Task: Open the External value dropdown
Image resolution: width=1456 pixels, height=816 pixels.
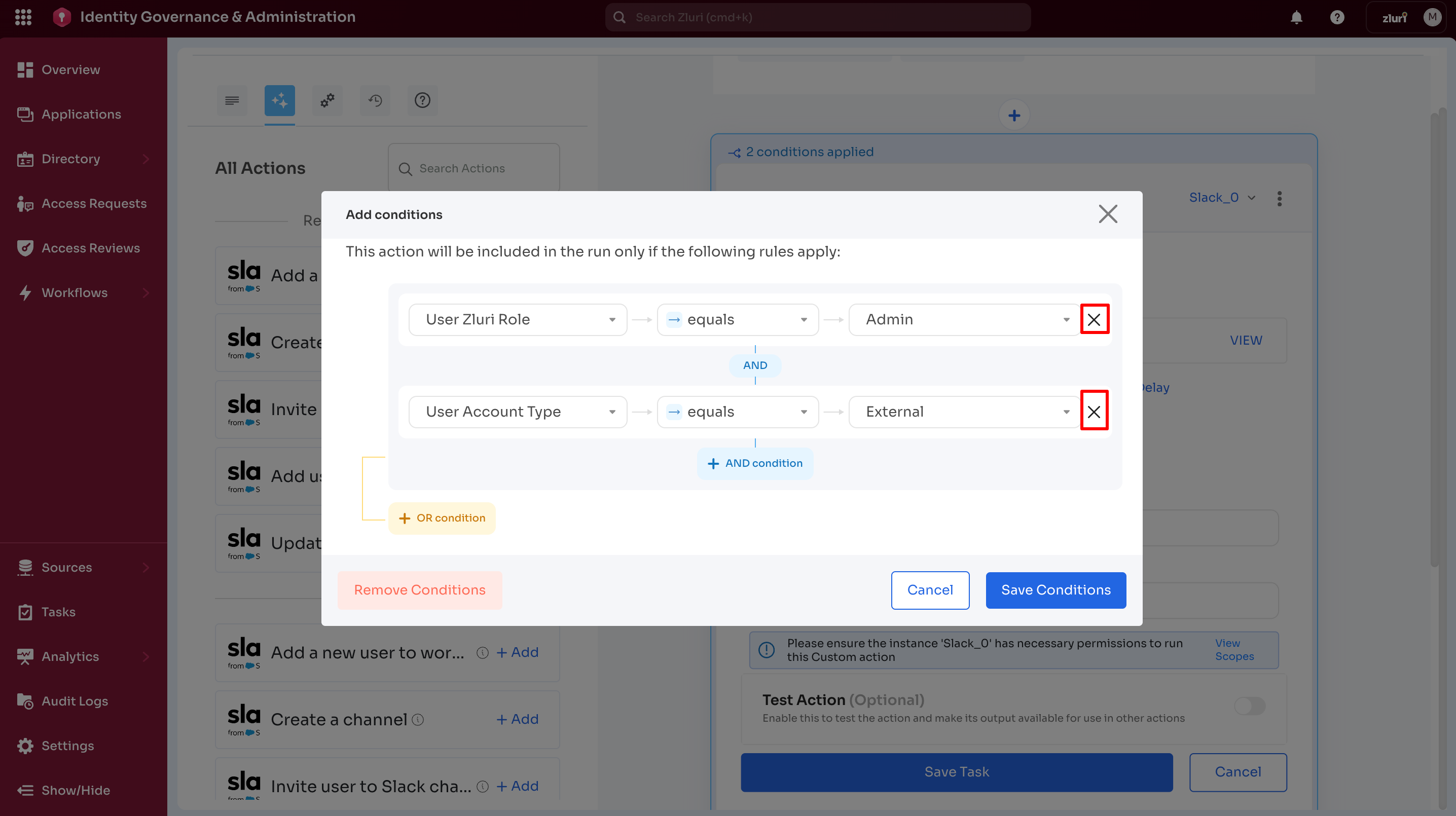Action: point(965,412)
